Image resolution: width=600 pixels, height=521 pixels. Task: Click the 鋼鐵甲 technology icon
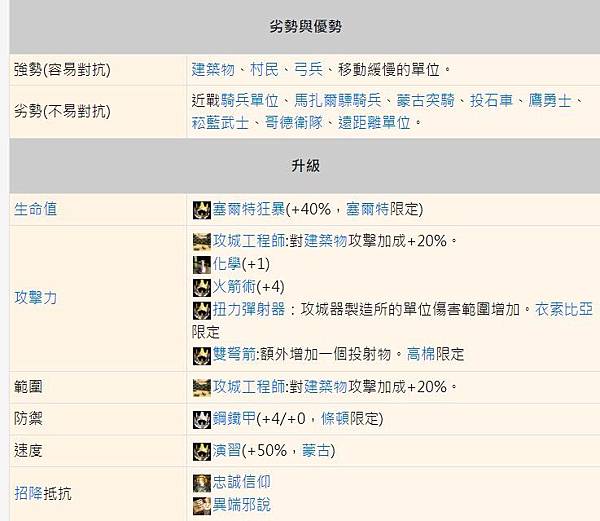201,419
